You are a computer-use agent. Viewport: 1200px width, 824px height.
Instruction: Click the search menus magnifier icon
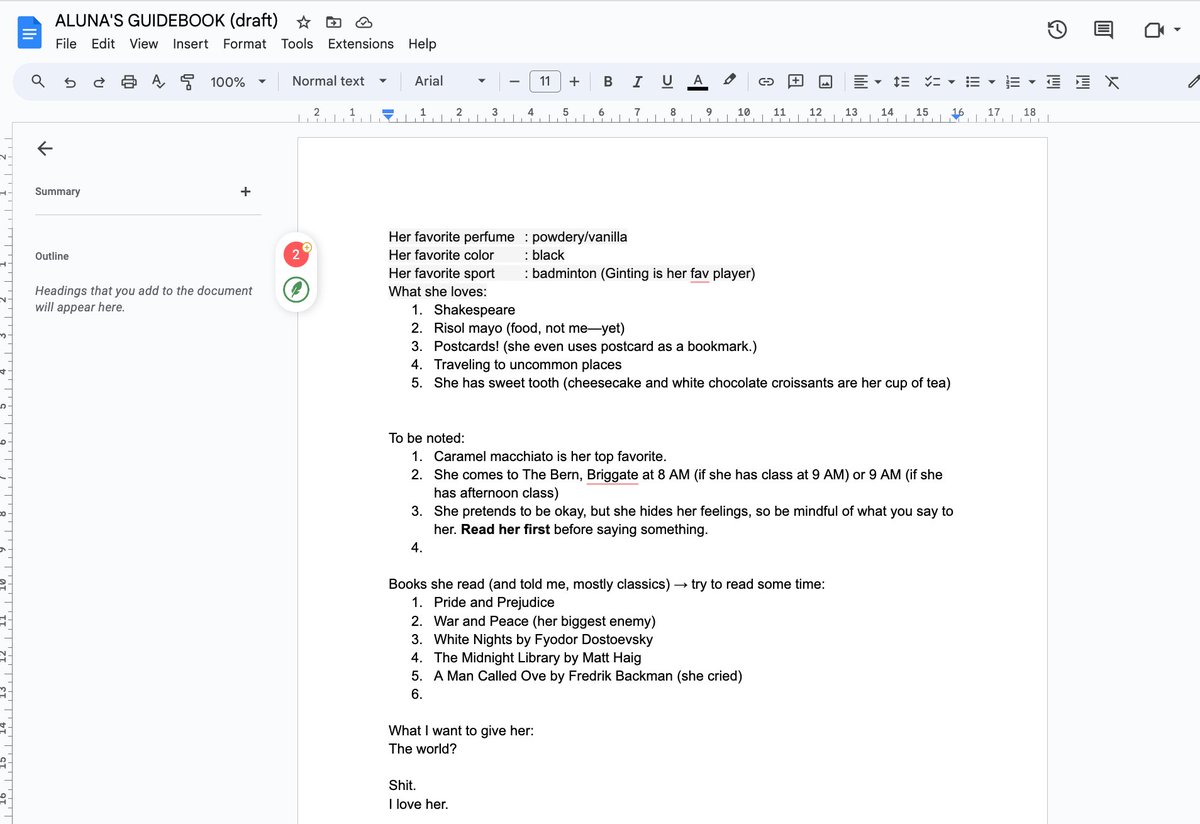(x=38, y=81)
